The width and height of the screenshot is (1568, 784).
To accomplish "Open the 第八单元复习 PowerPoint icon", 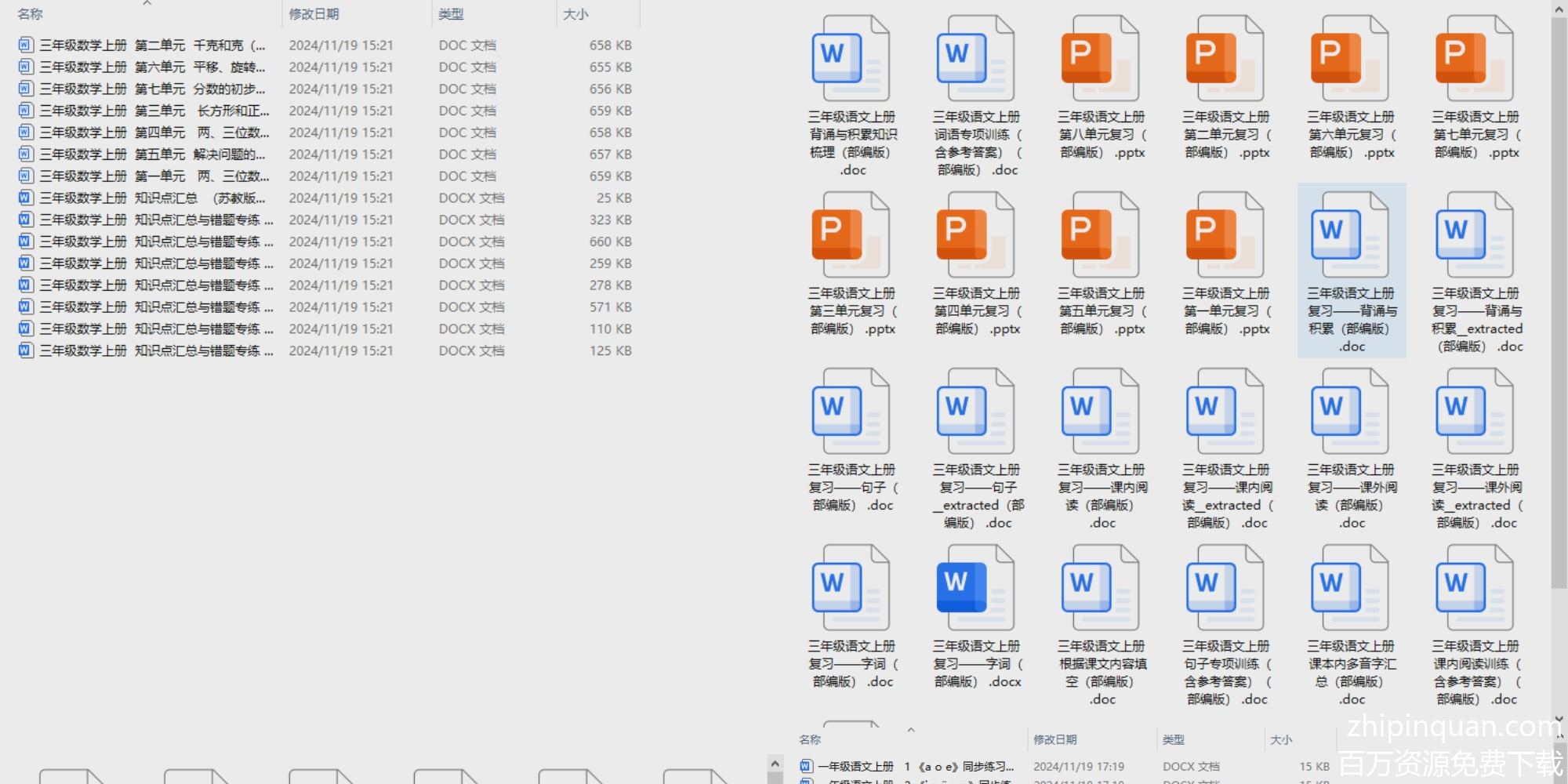I will 1101,59.
